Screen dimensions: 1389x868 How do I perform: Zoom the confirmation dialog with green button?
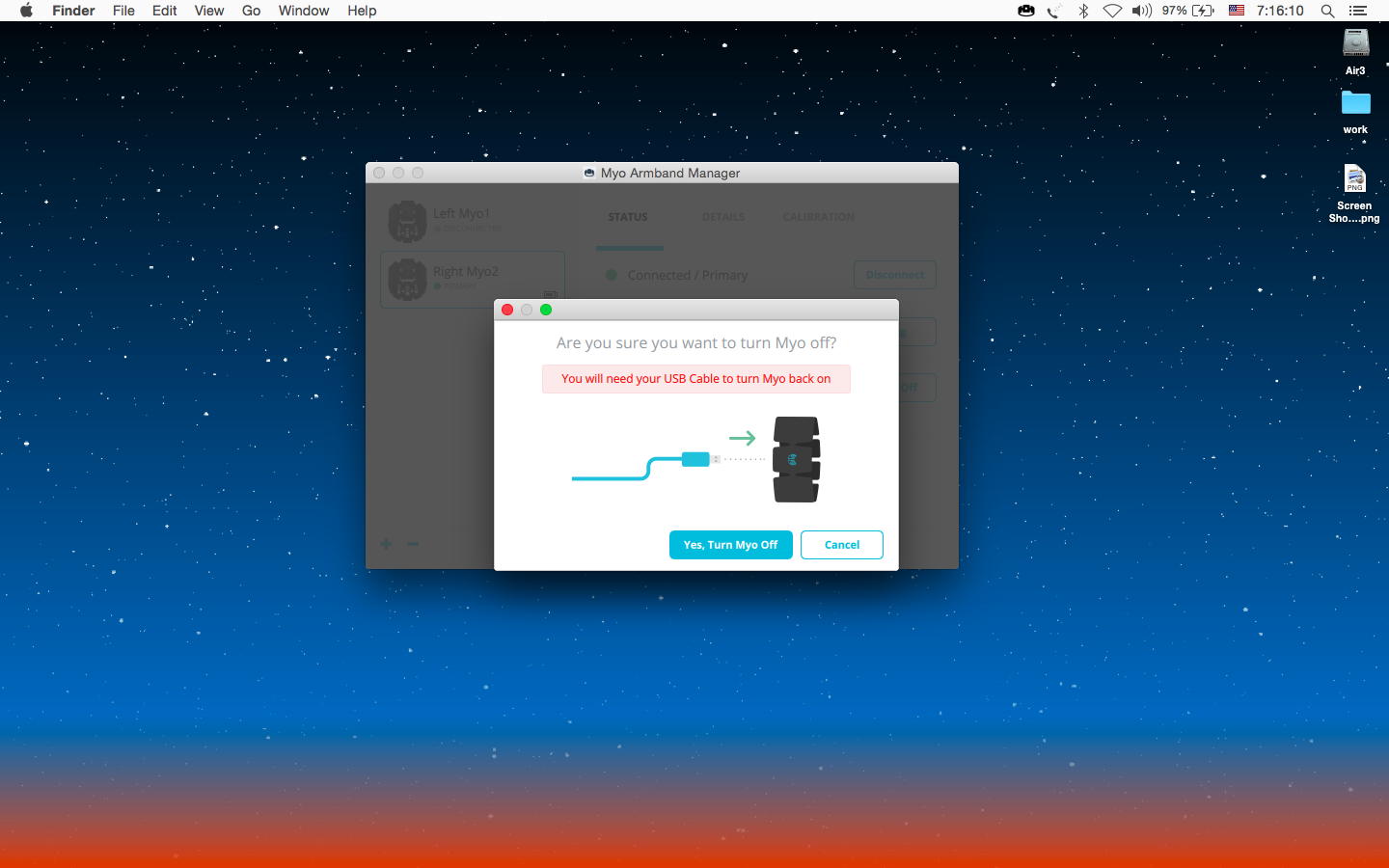pyautogui.click(x=546, y=310)
